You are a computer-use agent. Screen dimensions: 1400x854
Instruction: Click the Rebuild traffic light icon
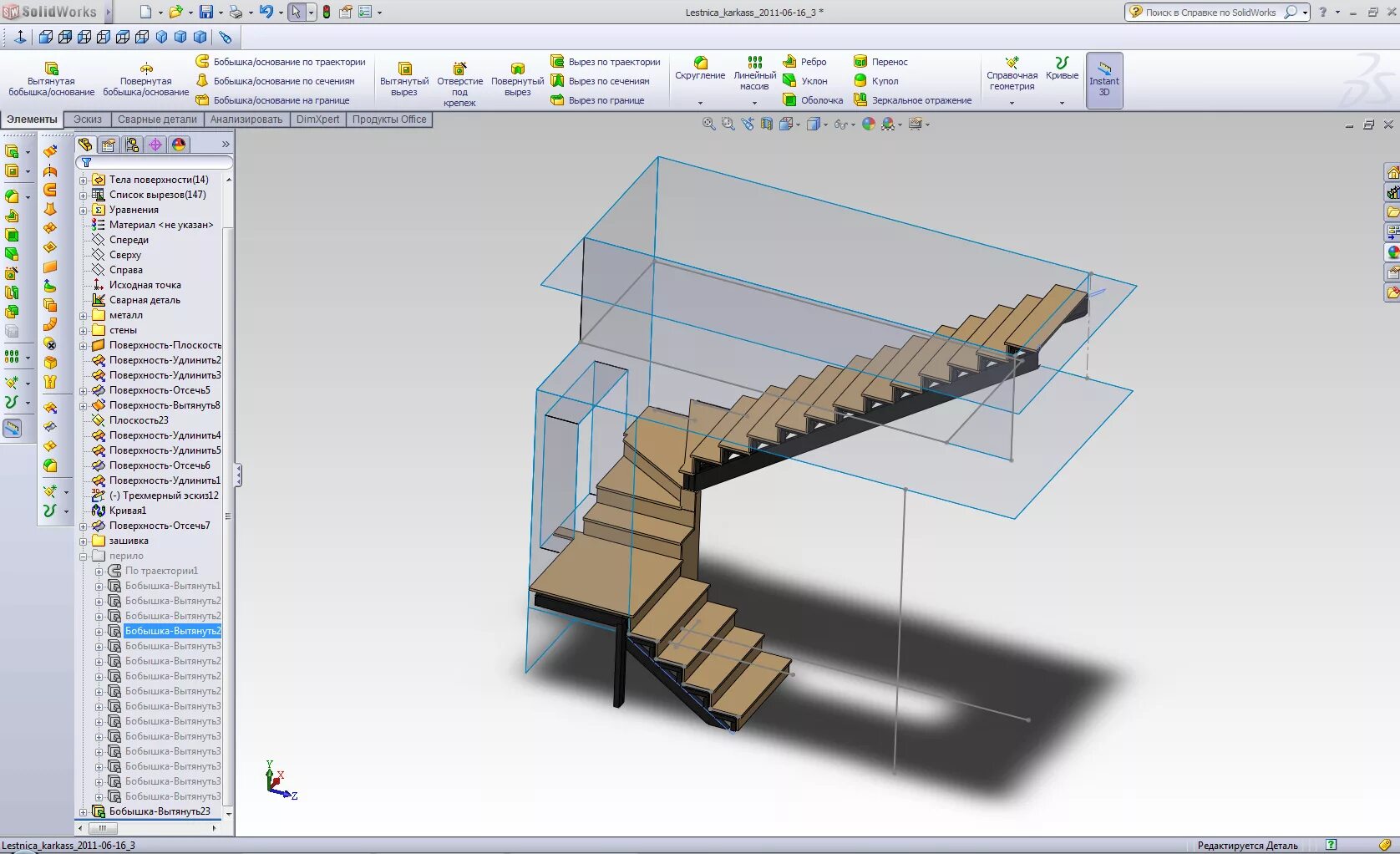click(327, 12)
